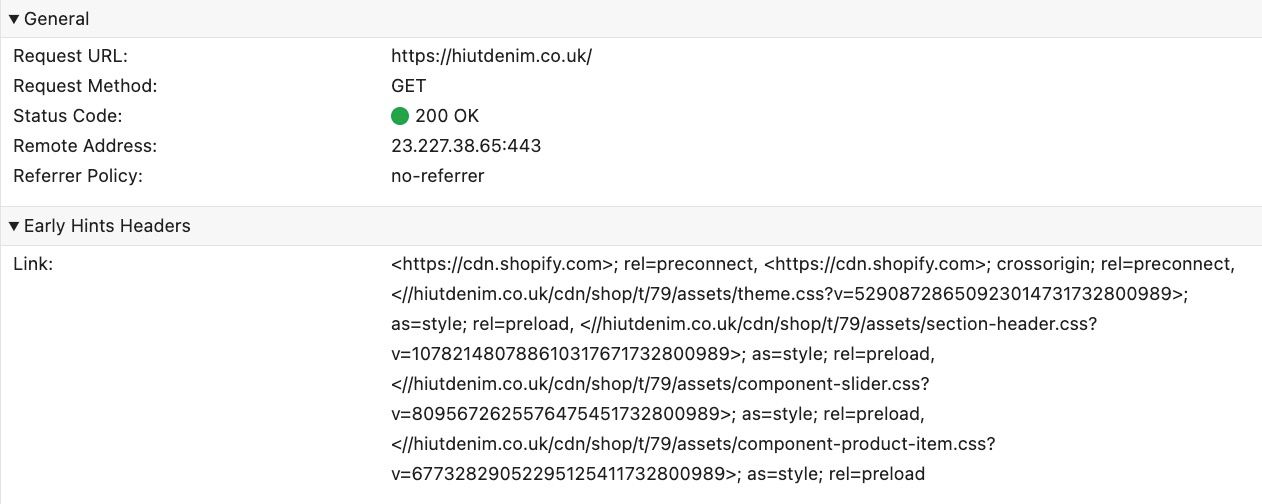Click the Link header label
Viewport: 1262px width, 504px height.
(33, 264)
